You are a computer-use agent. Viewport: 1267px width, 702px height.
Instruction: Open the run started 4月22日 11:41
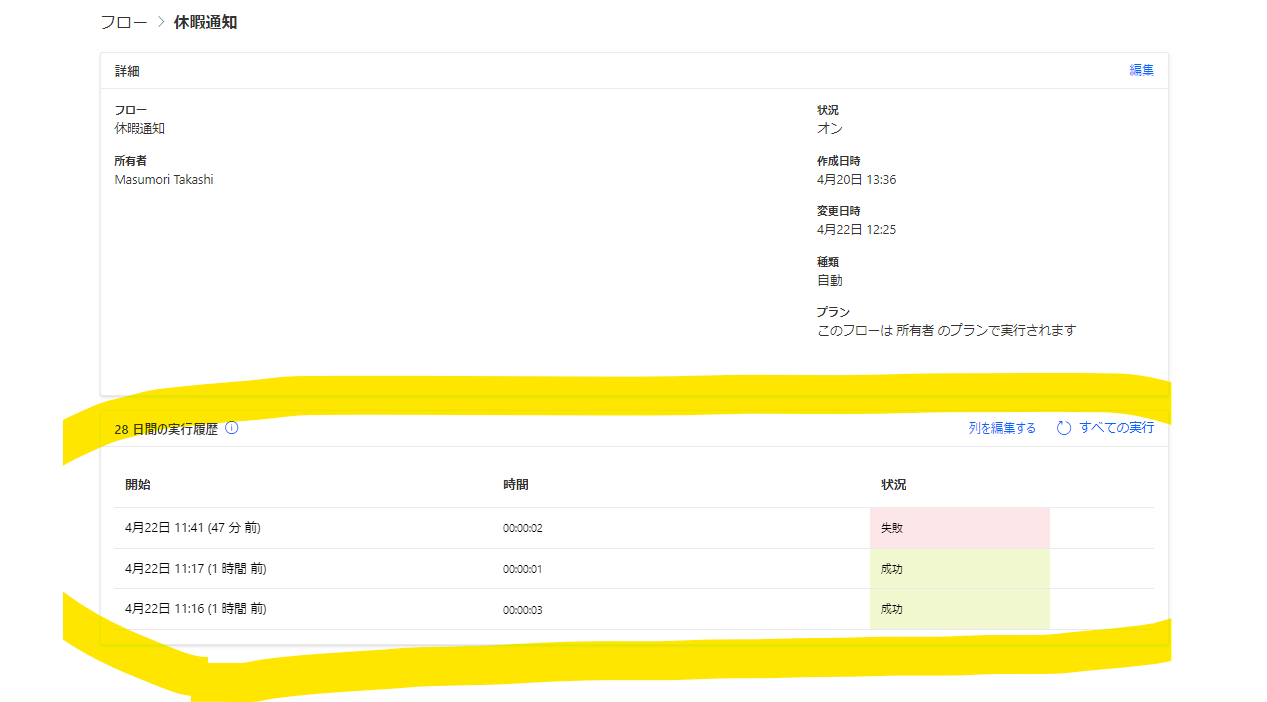pos(193,528)
